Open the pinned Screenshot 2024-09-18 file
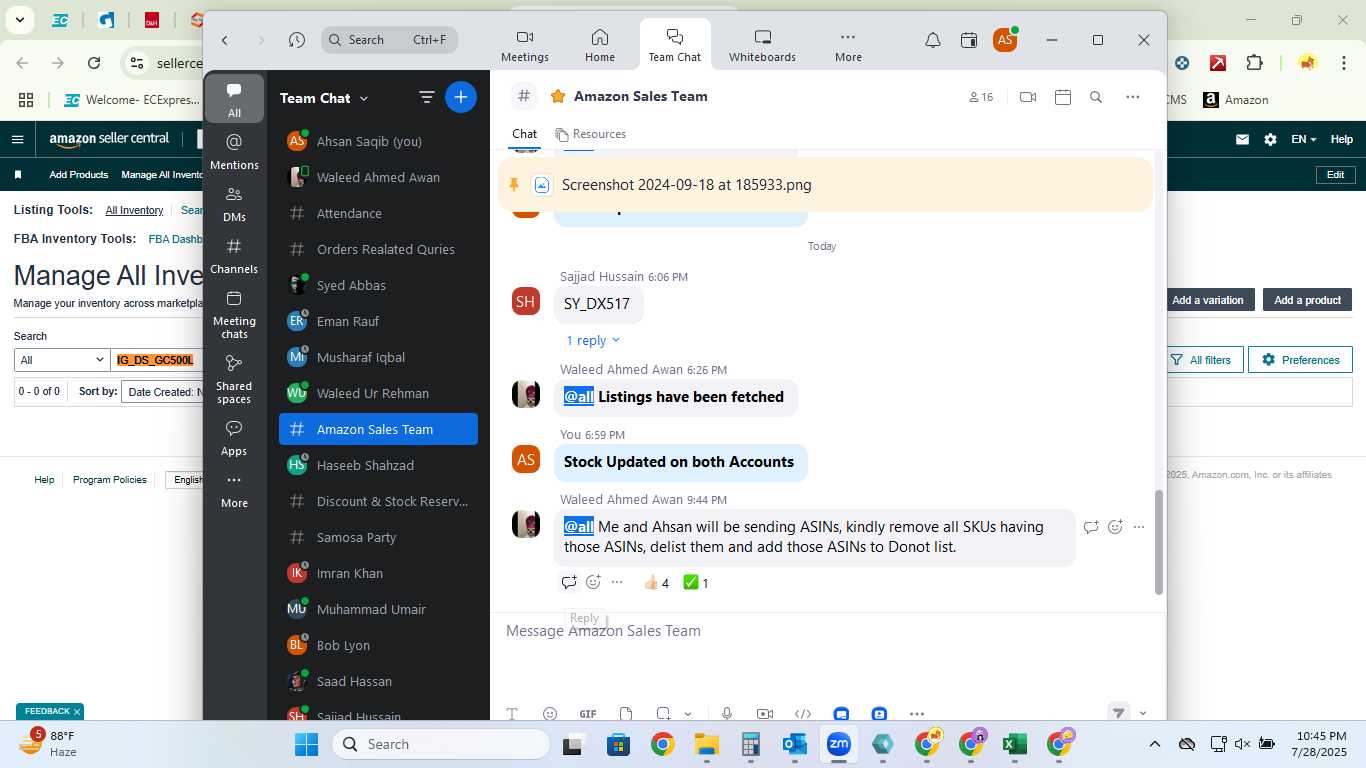 click(686, 185)
